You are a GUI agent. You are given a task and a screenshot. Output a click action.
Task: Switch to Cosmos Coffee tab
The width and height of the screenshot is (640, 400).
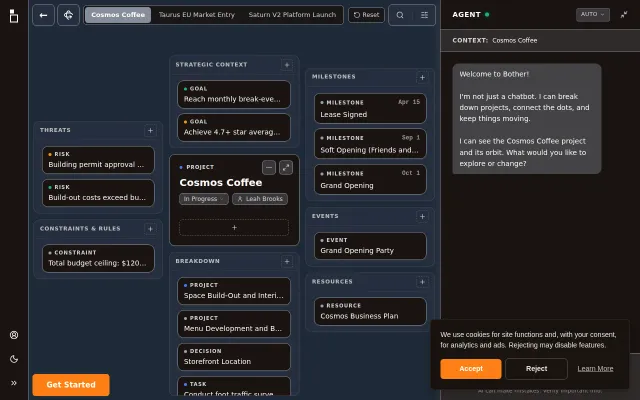click(x=118, y=15)
